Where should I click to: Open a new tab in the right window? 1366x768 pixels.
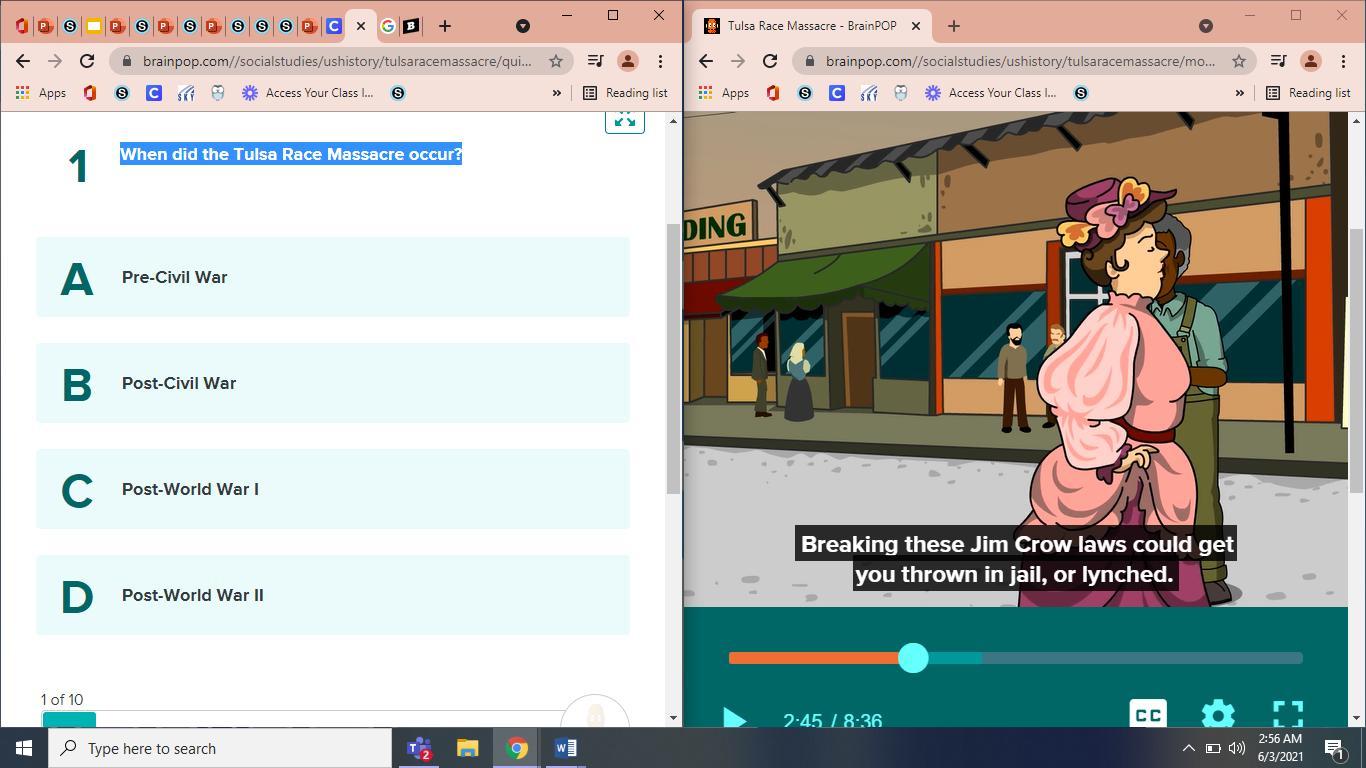pos(954,26)
